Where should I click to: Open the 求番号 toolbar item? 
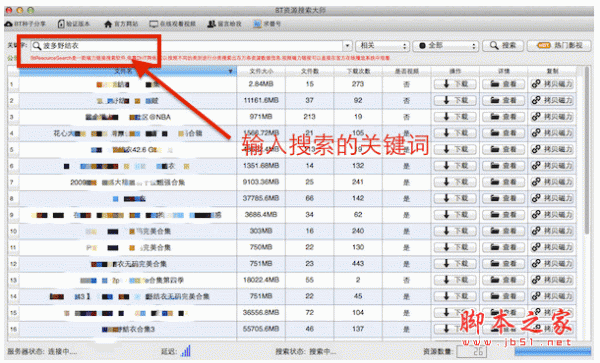click(x=267, y=24)
